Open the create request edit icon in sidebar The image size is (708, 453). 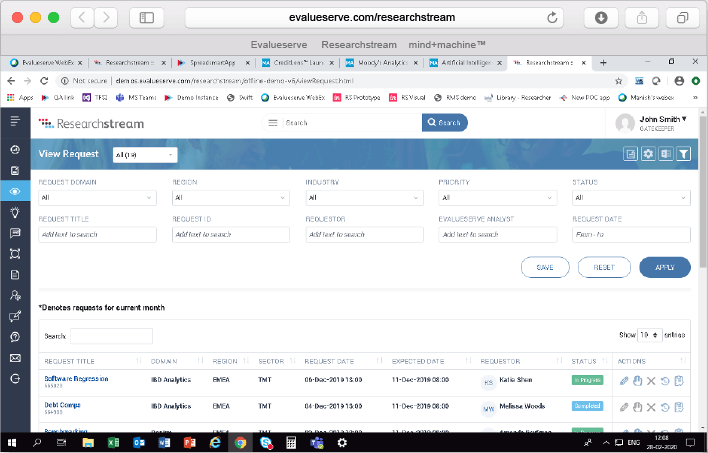15,171
